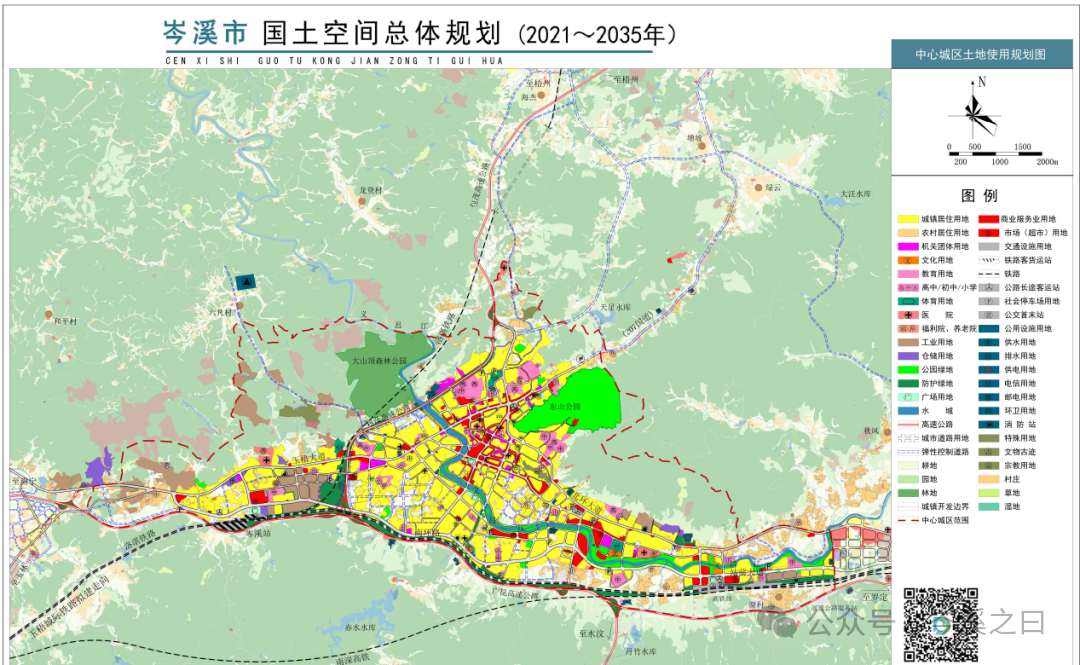Viewport: 1080px width, 665px height.
Task: Click the QR code at bottom right
Action: point(940,624)
